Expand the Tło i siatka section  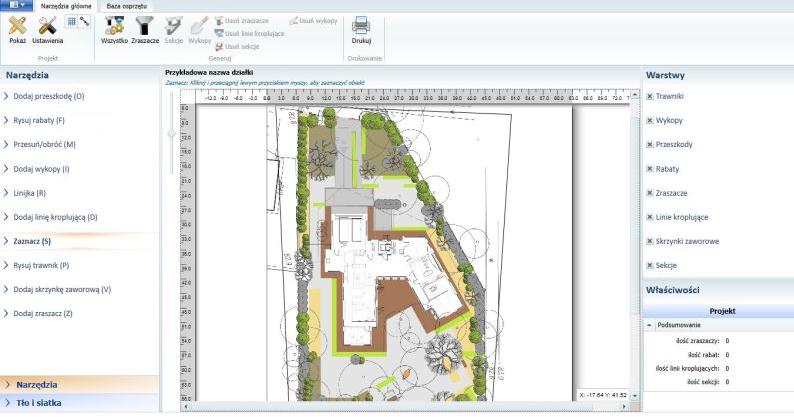(x=79, y=403)
